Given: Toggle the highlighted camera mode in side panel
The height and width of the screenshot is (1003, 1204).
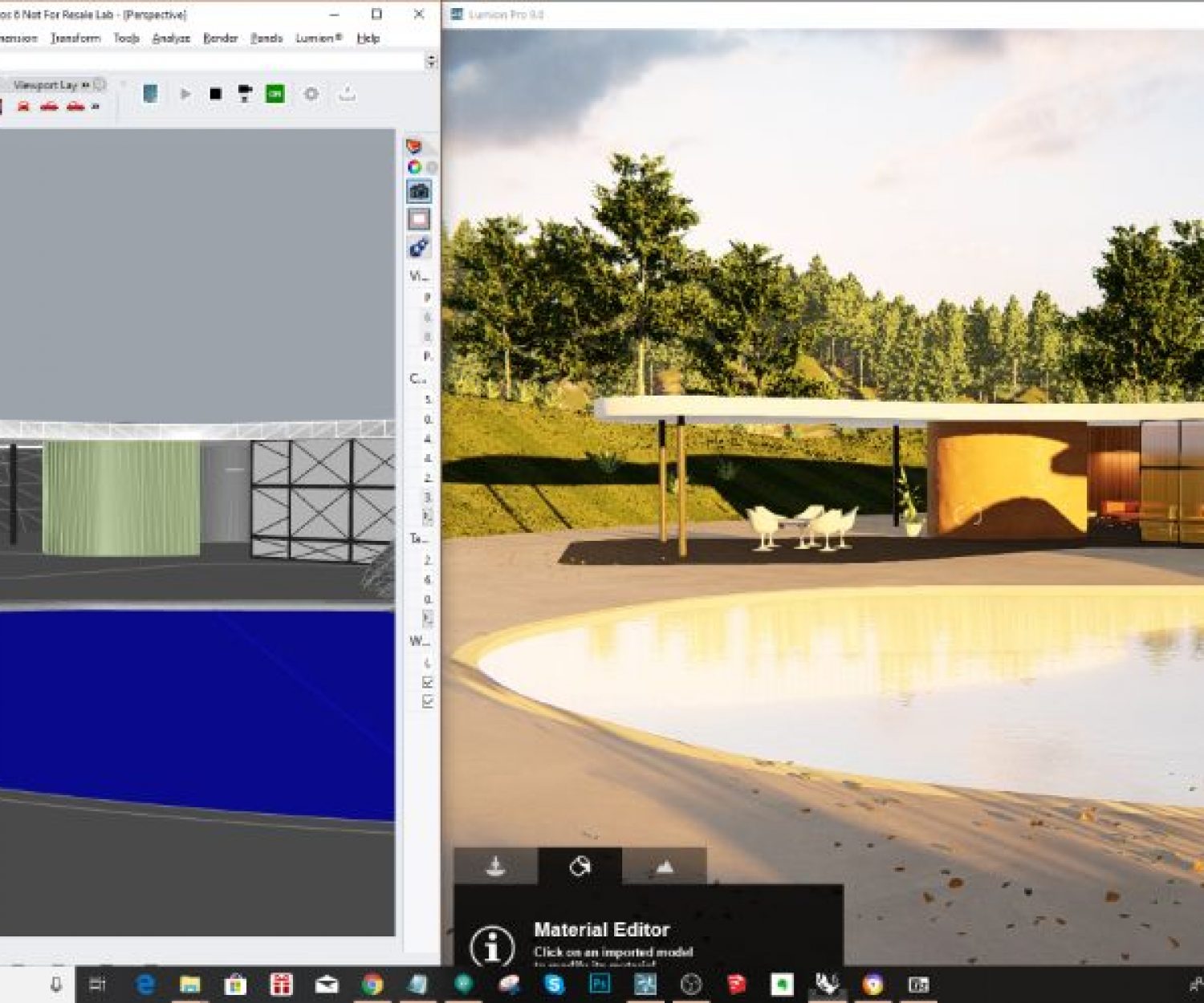Looking at the screenshot, I should [417, 191].
